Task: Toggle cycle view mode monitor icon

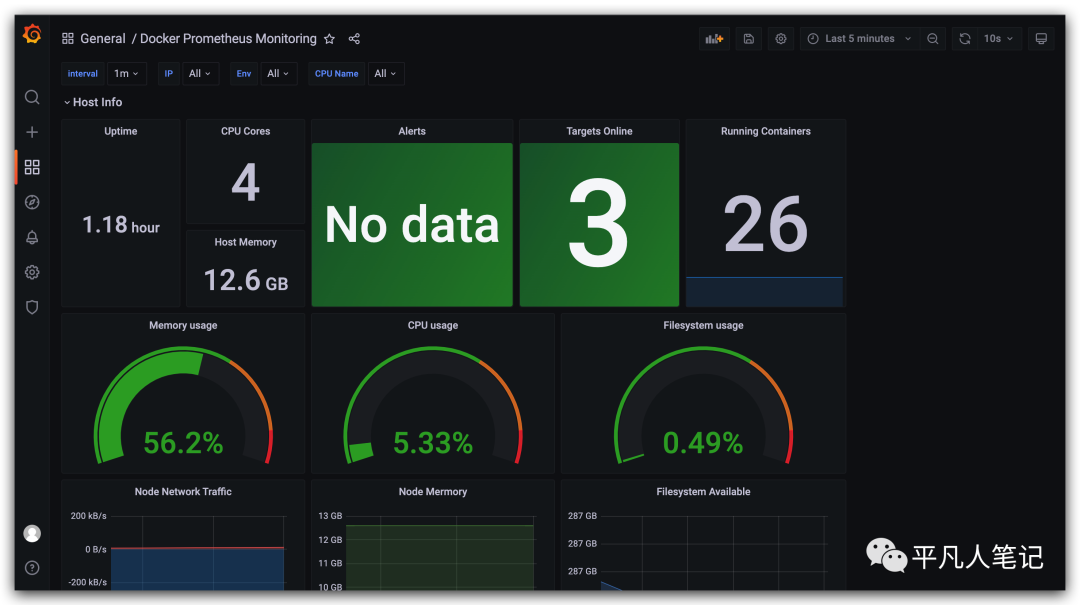Action: (x=1041, y=39)
